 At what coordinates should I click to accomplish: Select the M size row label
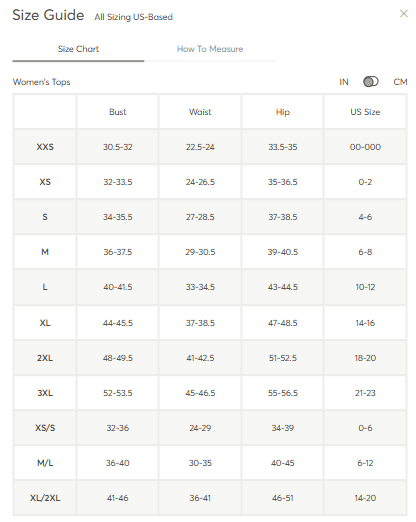tap(45, 252)
